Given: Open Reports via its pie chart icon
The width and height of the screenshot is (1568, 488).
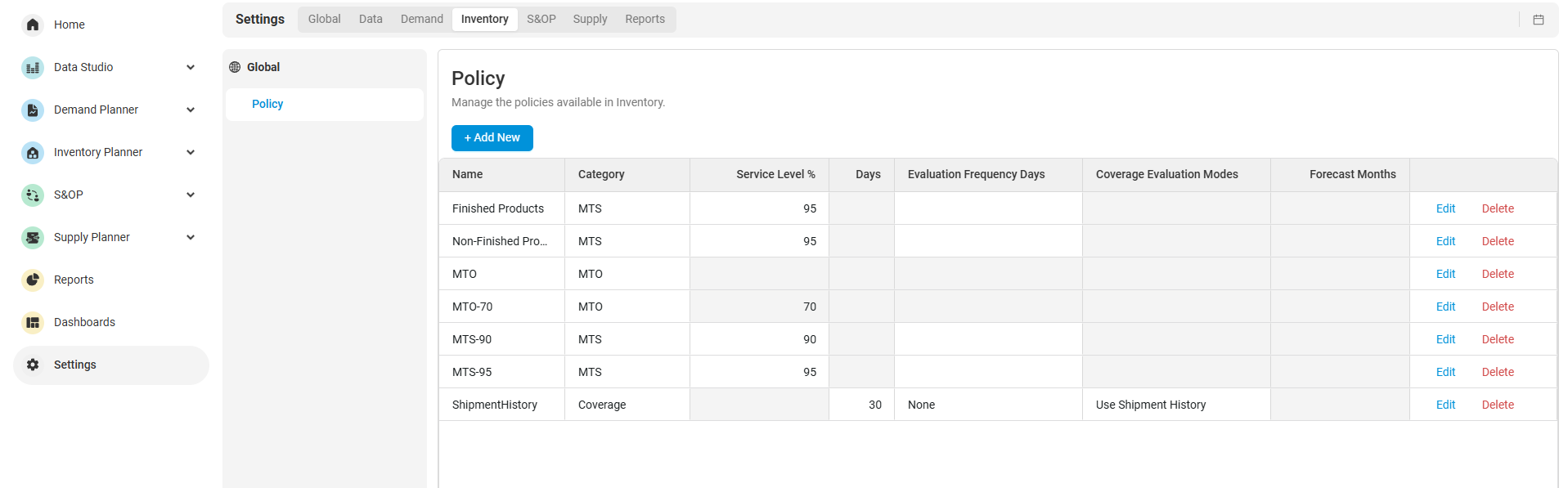Looking at the screenshot, I should pos(33,280).
